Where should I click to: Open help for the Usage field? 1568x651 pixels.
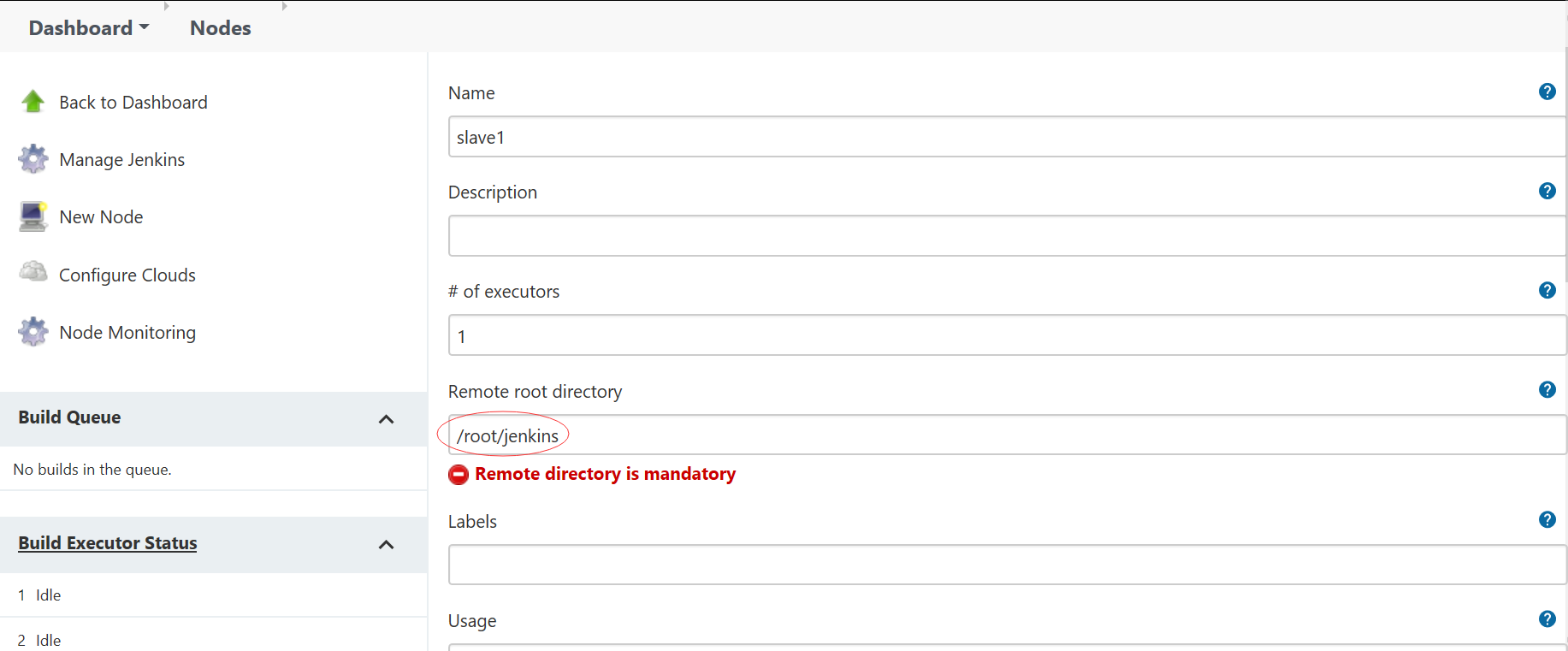pyautogui.click(x=1547, y=618)
